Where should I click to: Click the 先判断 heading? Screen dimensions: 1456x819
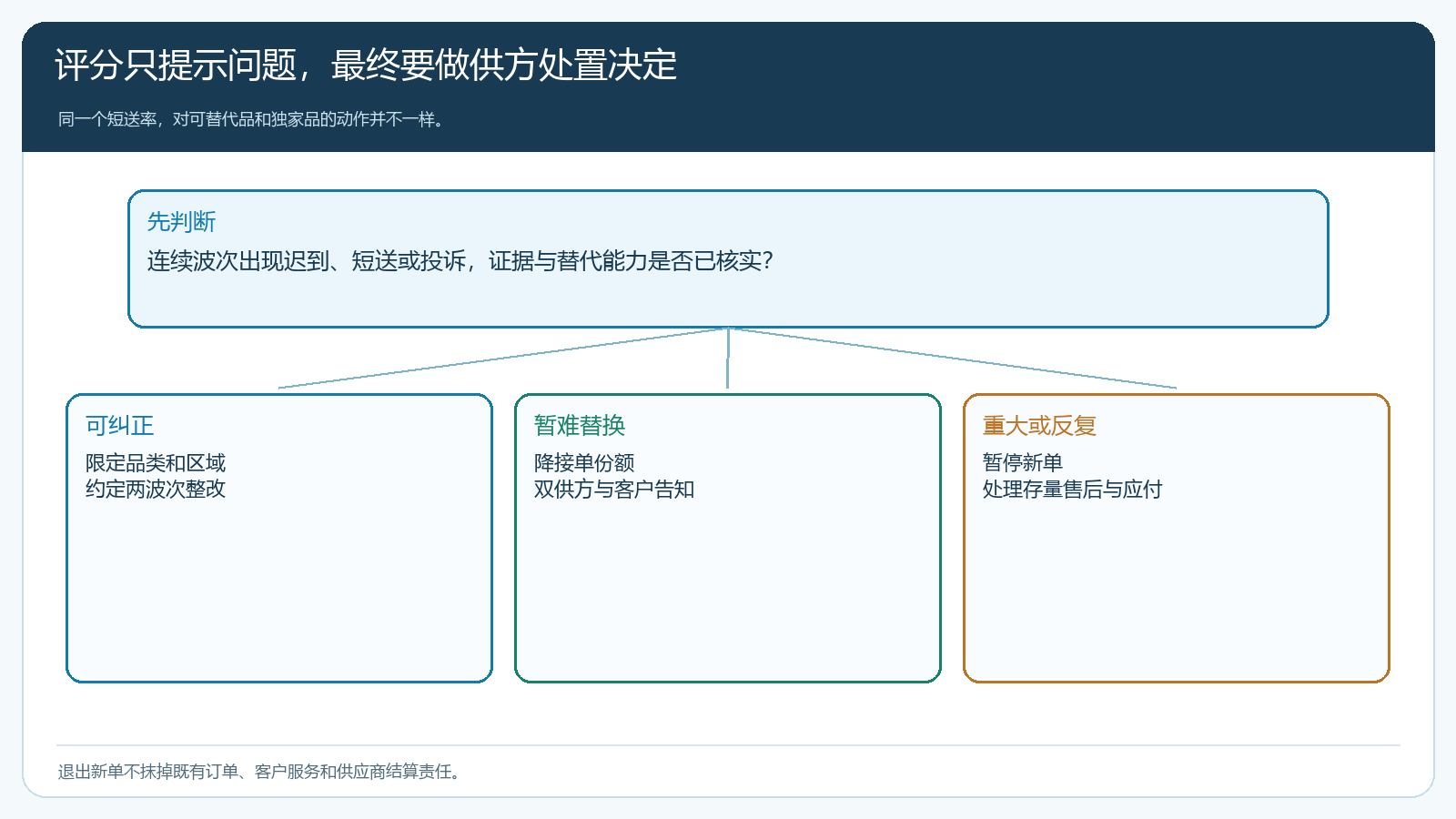(x=181, y=222)
